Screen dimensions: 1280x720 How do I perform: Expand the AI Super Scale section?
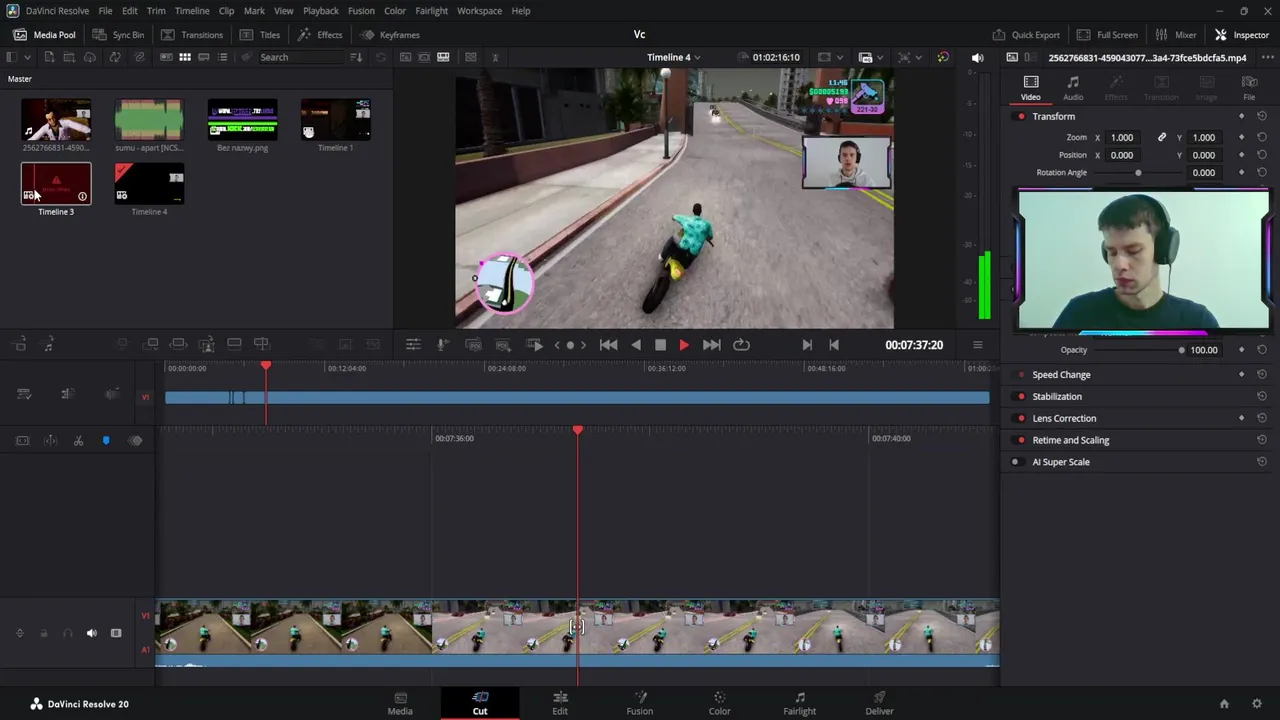click(x=1061, y=462)
